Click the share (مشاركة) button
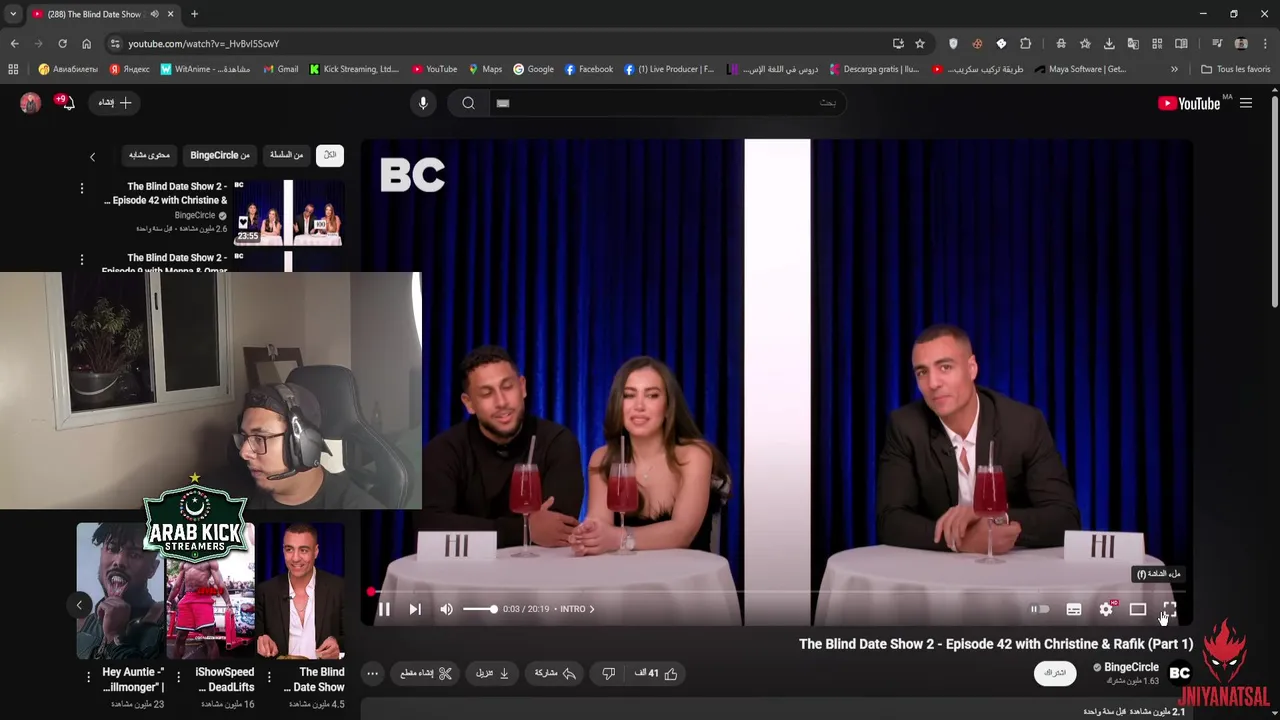 pyautogui.click(x=556, y=674)
